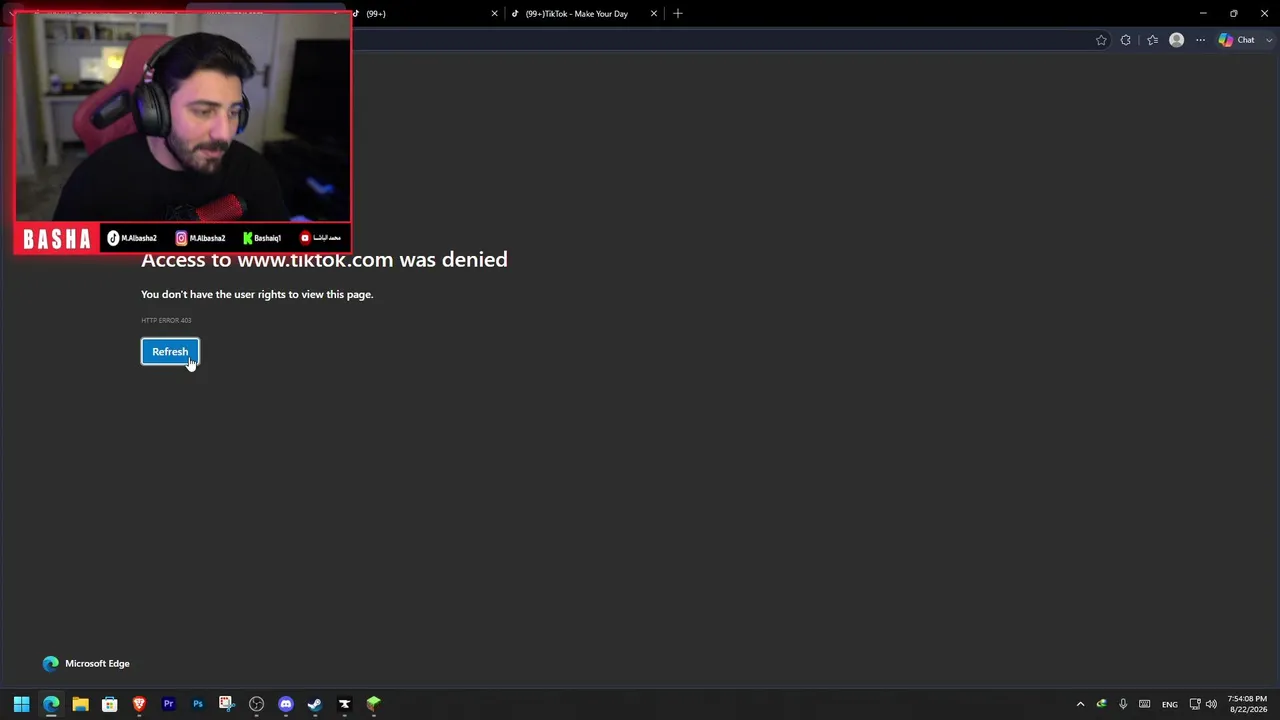
Task: Open Adobe Photoshop from the taskbar
Action: (198, 704)
